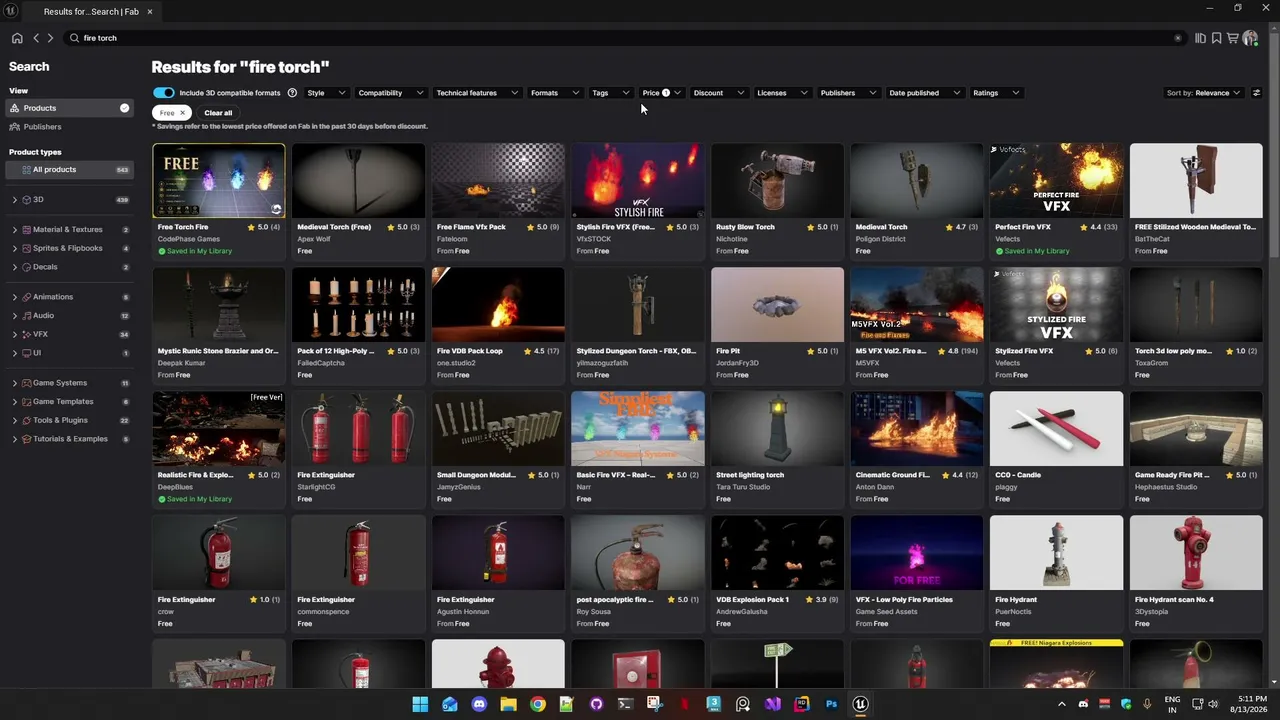Open Discord from the taskbar
Viewport: 1280px width, 720px height.
479,704
